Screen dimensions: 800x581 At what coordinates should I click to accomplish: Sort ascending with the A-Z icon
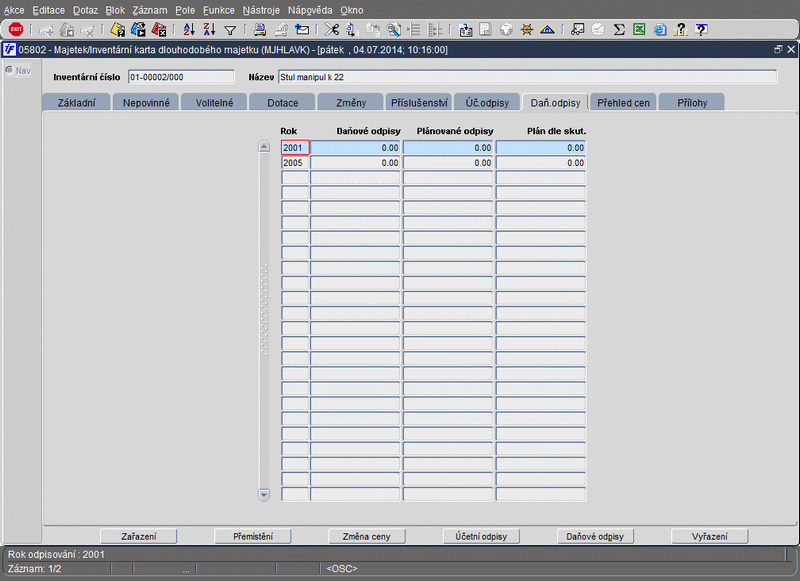coord(189,30)
